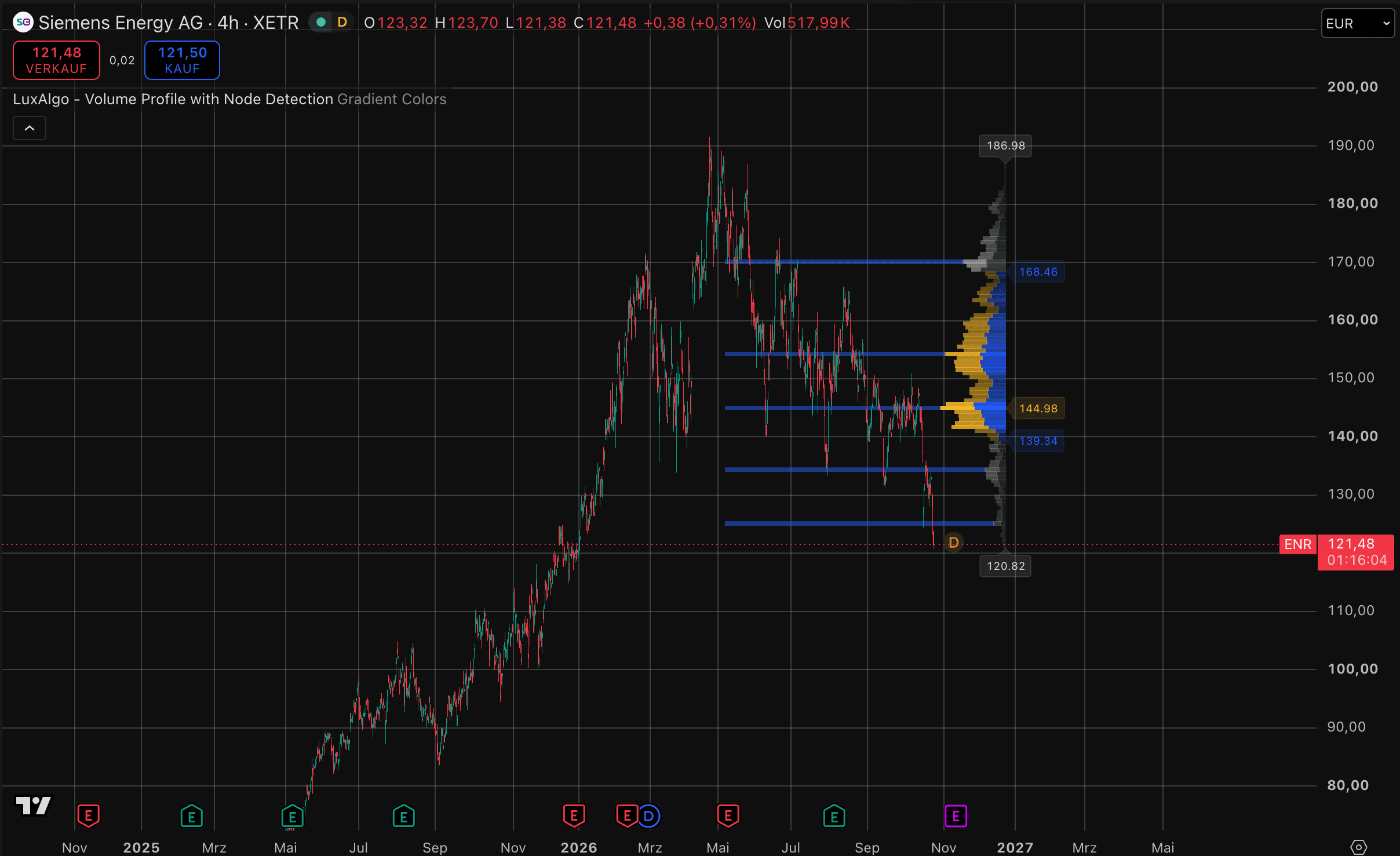Viewport: 1400px width, 856px height.
Task: Open the red earnings marker near Nov 2024
Action: click(x=89, y=816)
